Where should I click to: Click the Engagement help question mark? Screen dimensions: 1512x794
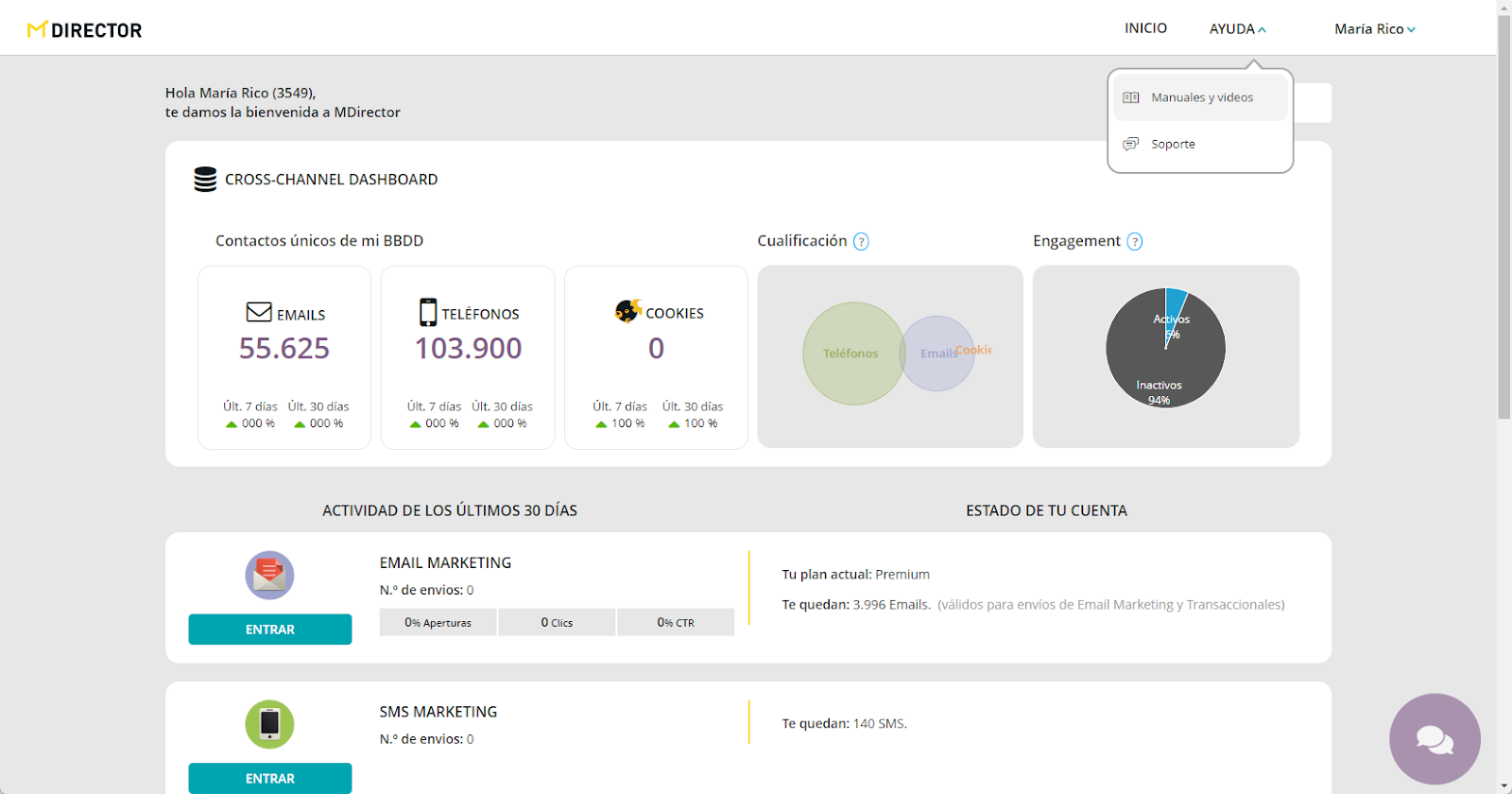tap(1135, 242)
